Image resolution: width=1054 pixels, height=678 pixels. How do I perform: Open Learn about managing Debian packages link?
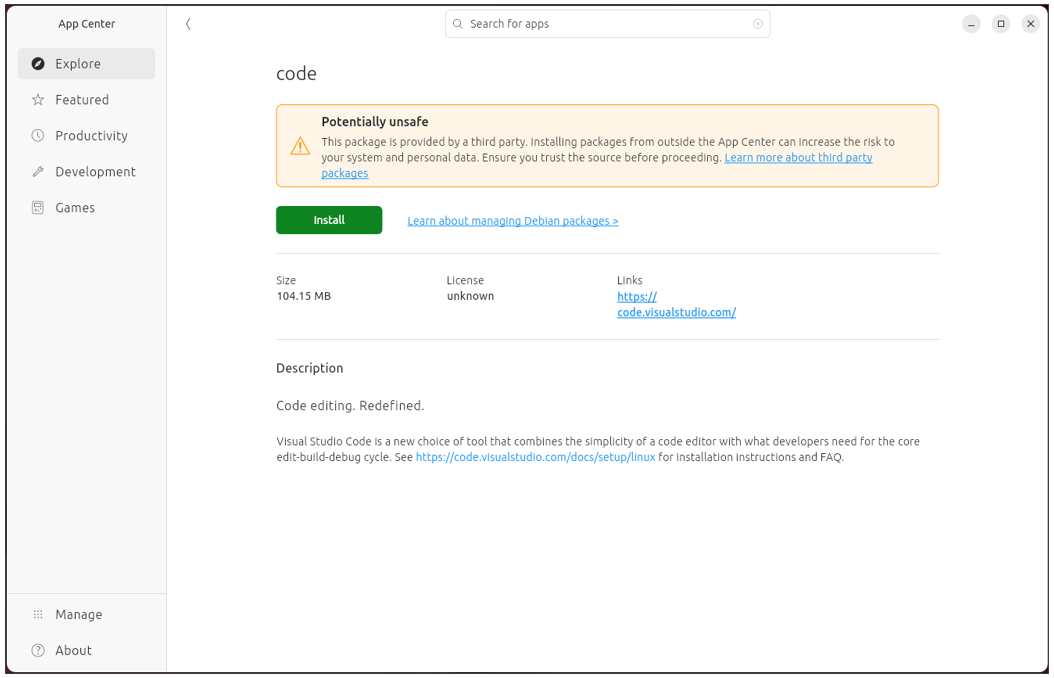pyautogui.click(x=513, y=221)
